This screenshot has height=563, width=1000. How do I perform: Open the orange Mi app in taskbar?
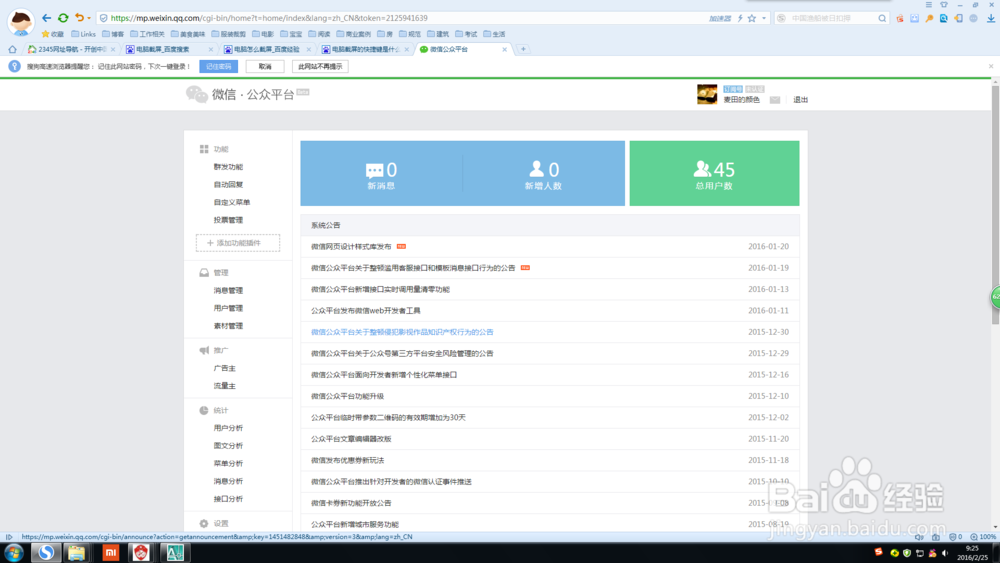coord(111,553)
